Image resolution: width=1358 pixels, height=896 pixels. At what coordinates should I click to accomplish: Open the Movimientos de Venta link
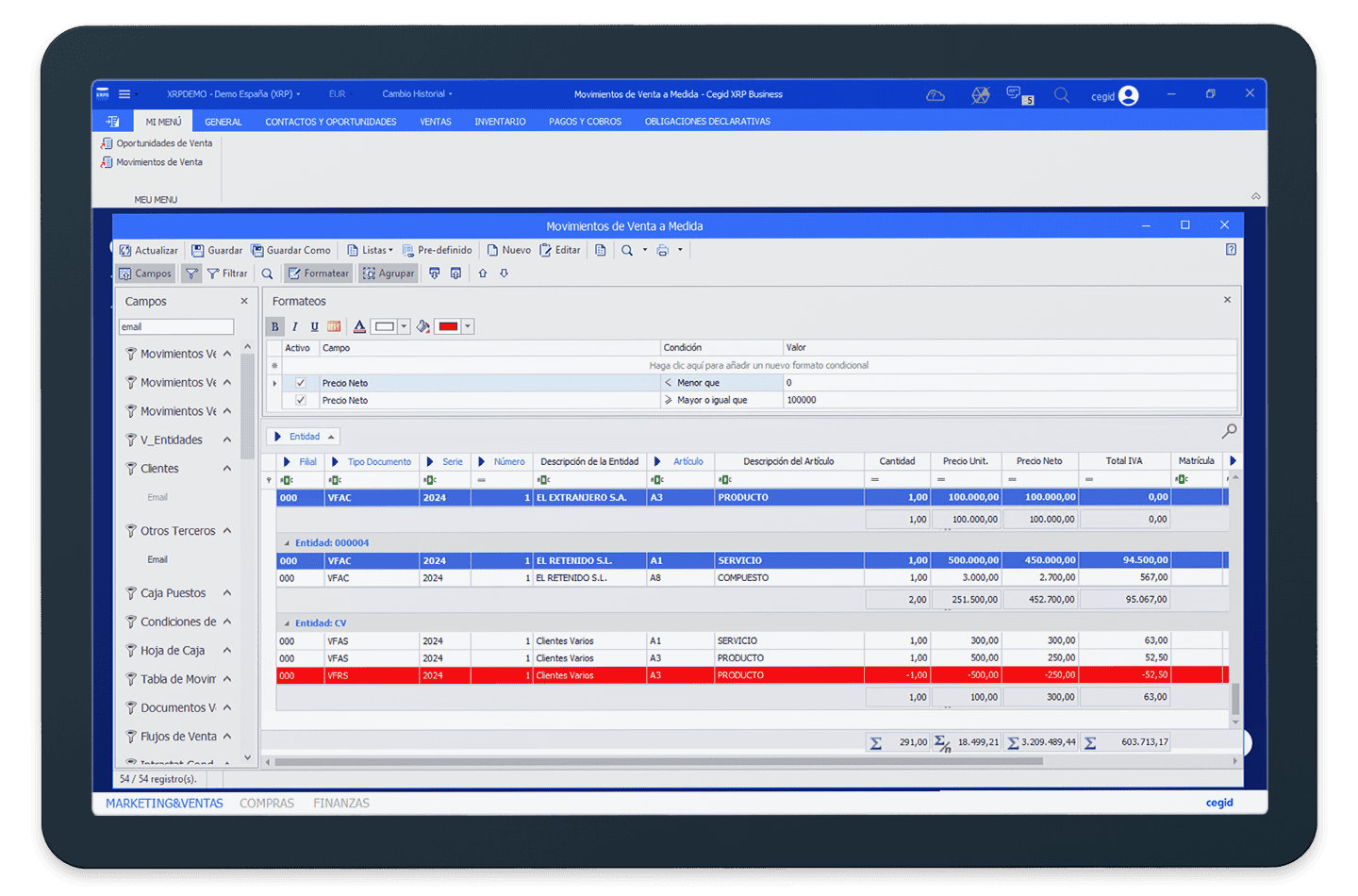[x=158, y=162]
